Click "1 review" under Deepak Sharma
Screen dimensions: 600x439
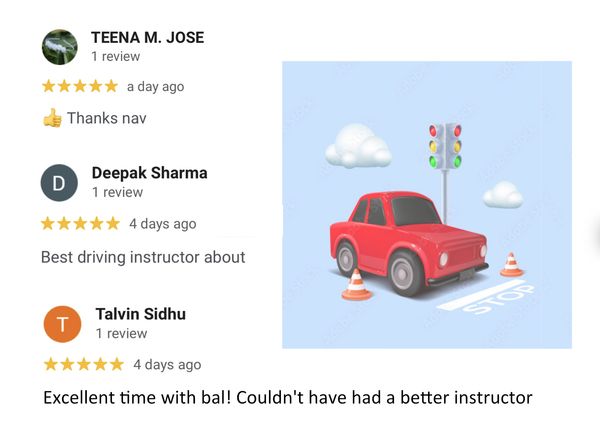117,192
